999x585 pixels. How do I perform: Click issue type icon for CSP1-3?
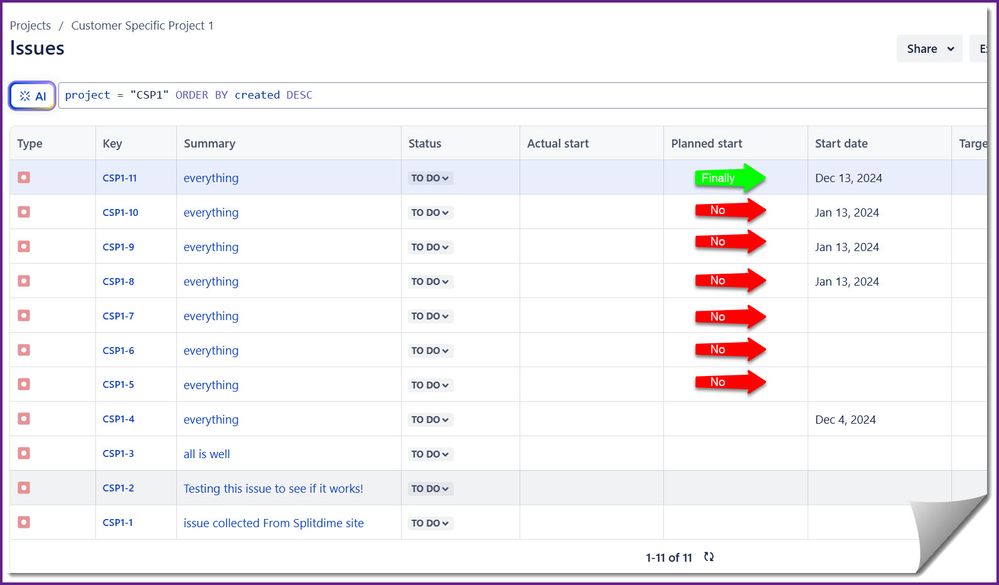24,453
